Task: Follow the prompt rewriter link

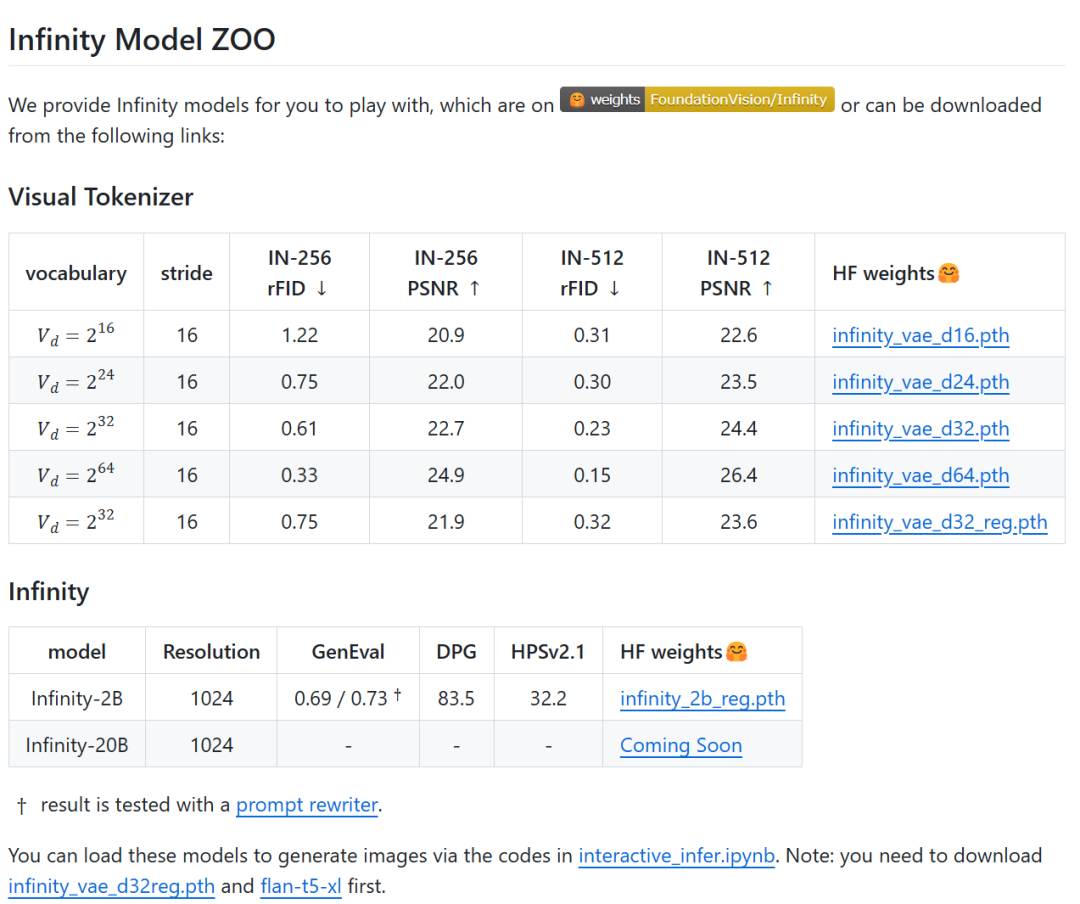Action: [x=307, y=805]
